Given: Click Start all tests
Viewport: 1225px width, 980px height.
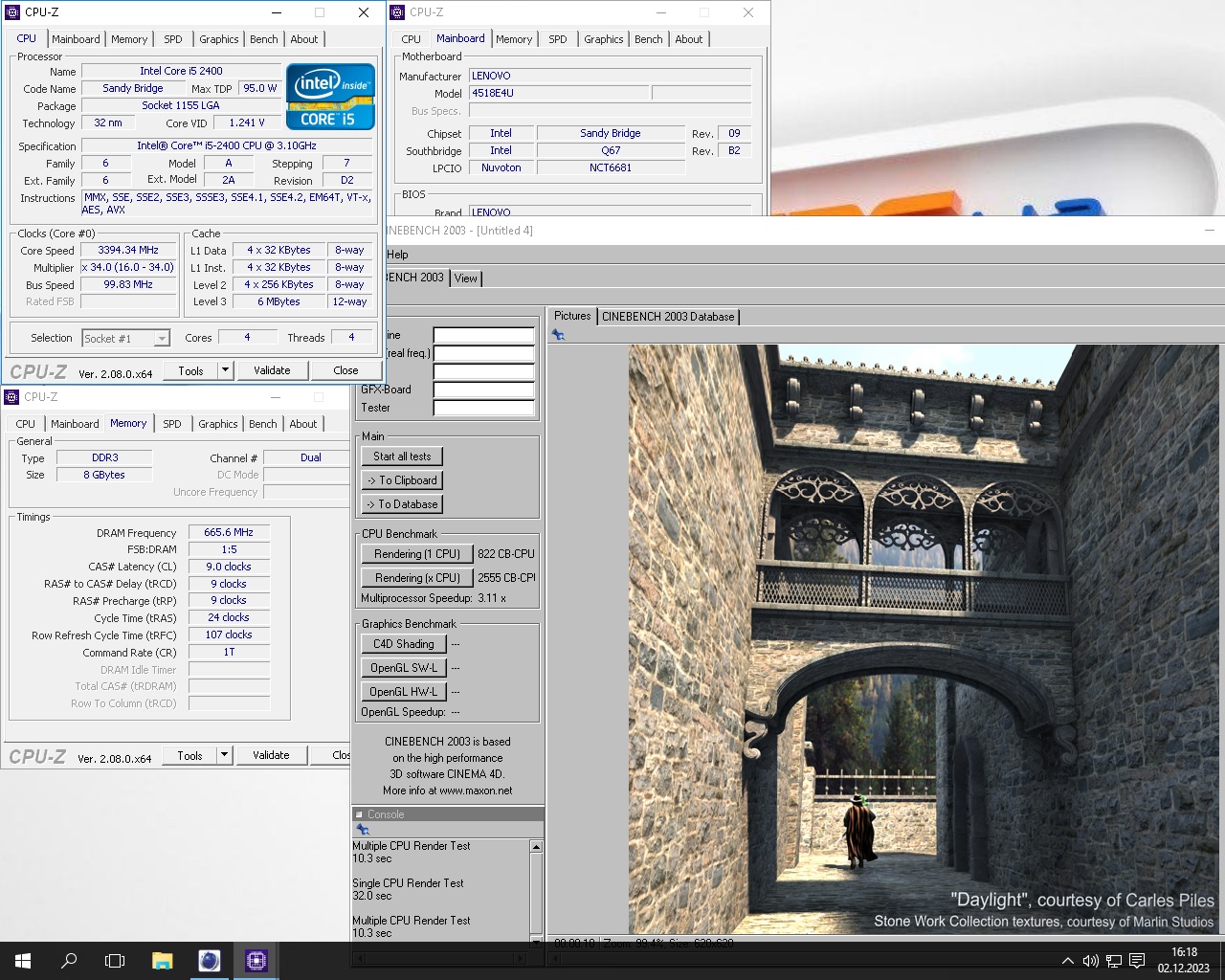Looking at the screenshot, I should pos(402,457).
